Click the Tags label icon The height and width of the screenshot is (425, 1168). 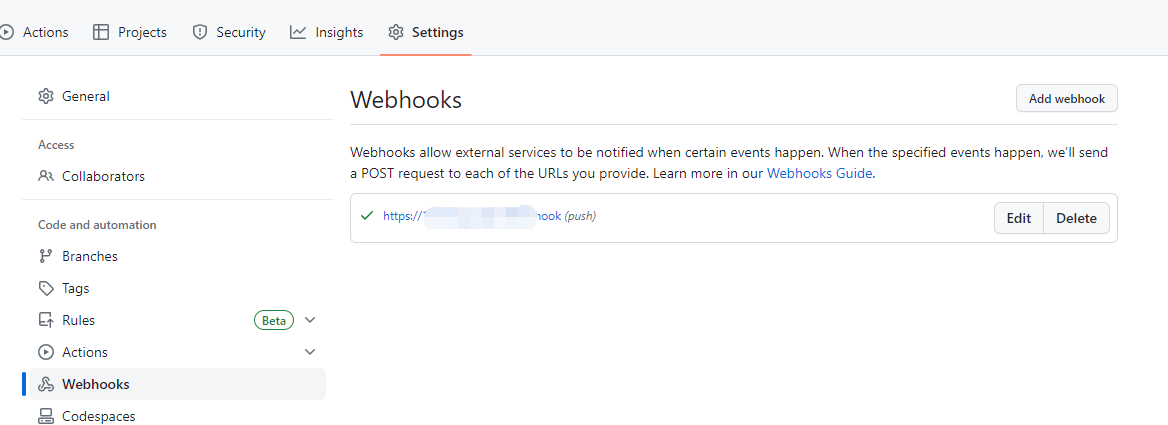click(46, 288)
